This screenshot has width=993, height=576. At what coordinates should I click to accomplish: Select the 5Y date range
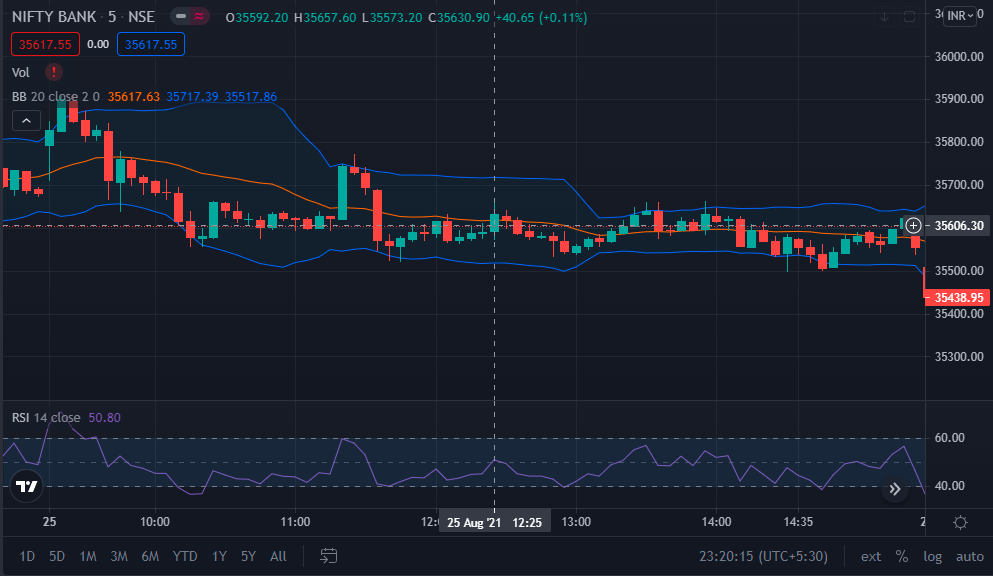[248, 556]
